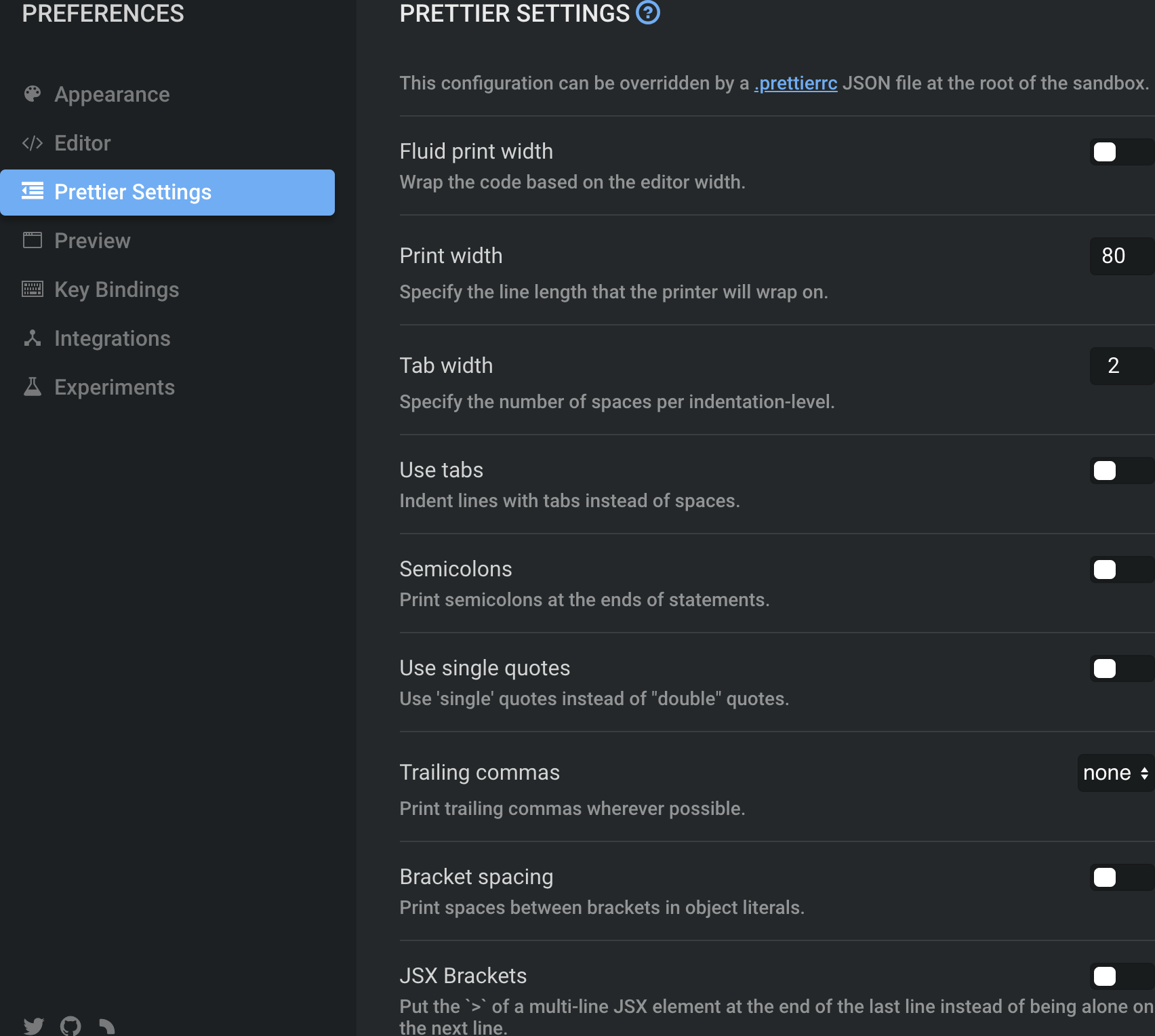
Task: Toggle Use single quotes
Action: (1106, 669)
